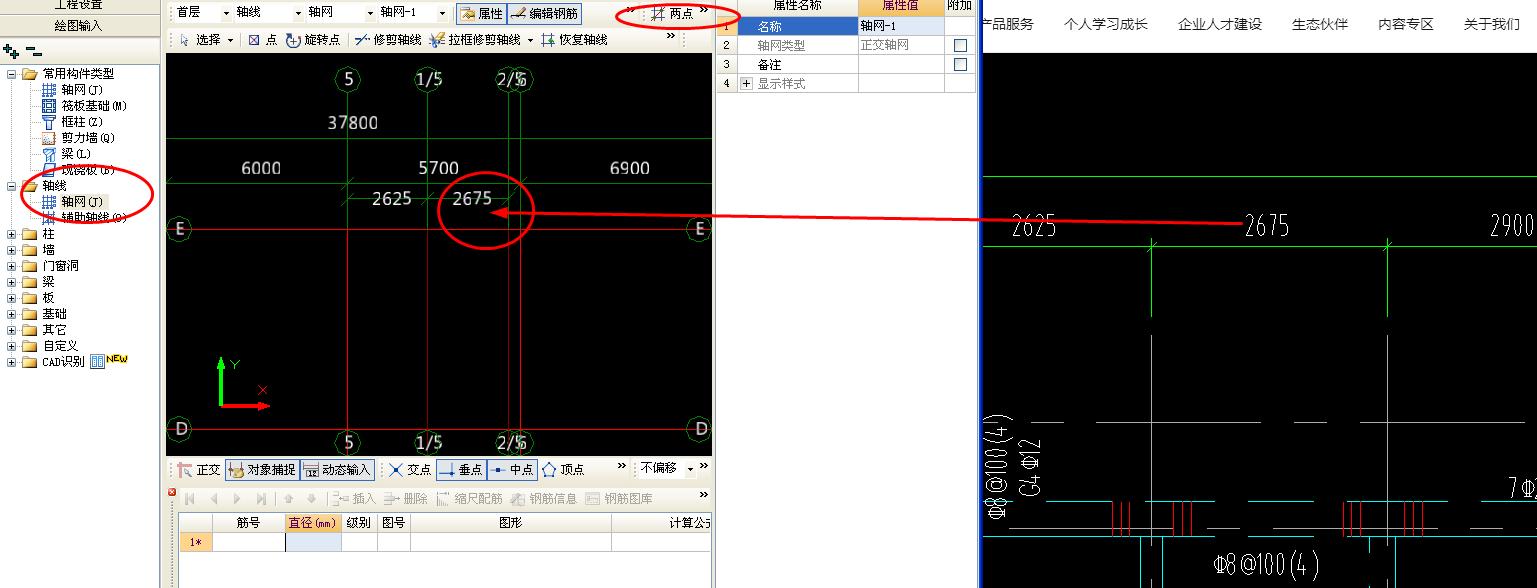Open 企业人才建设 in website navigation
This screenshot has width=1537, height=588.
coord(1220,24)
